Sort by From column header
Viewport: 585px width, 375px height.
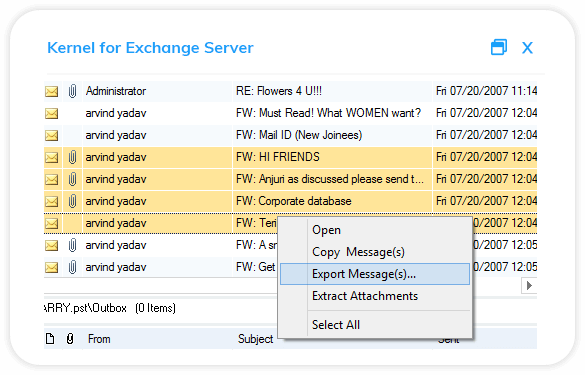[x=99, y=339]
